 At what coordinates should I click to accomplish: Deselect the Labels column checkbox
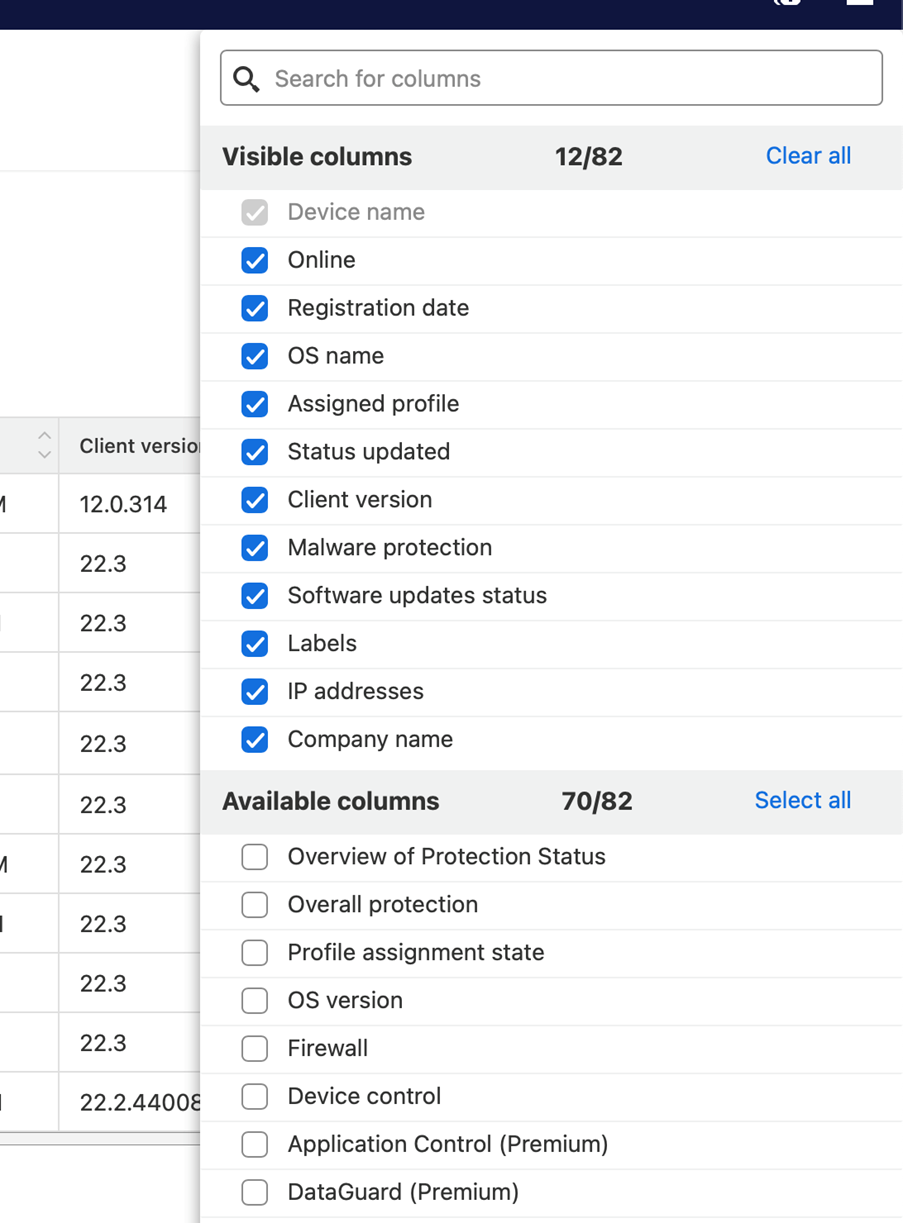[x=255, y=644]
